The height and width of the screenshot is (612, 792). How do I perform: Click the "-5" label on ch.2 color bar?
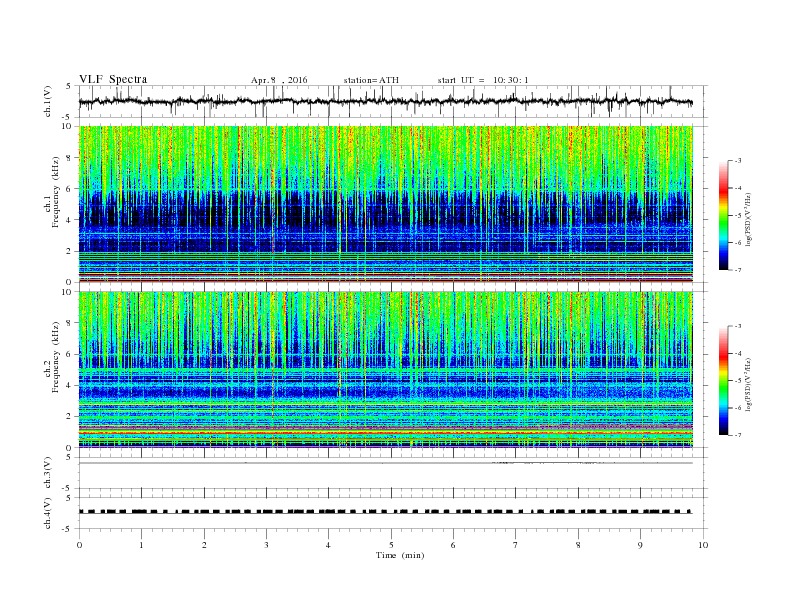click(738, 381)
